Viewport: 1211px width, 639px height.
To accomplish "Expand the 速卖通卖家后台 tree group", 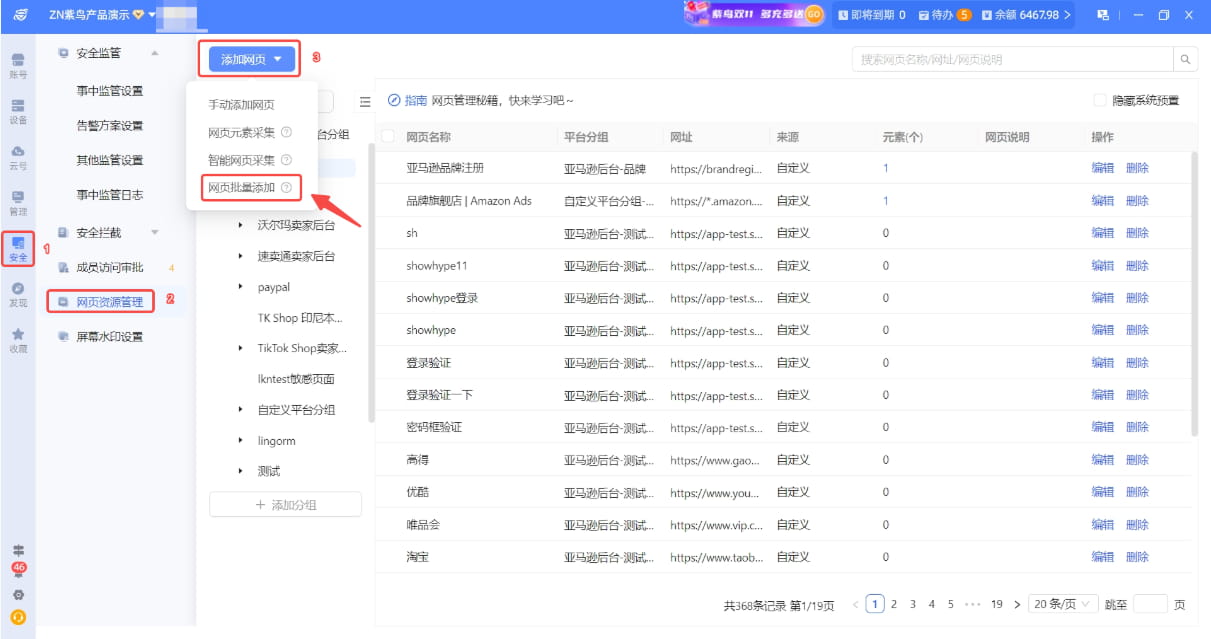I will tap(240, 256).
